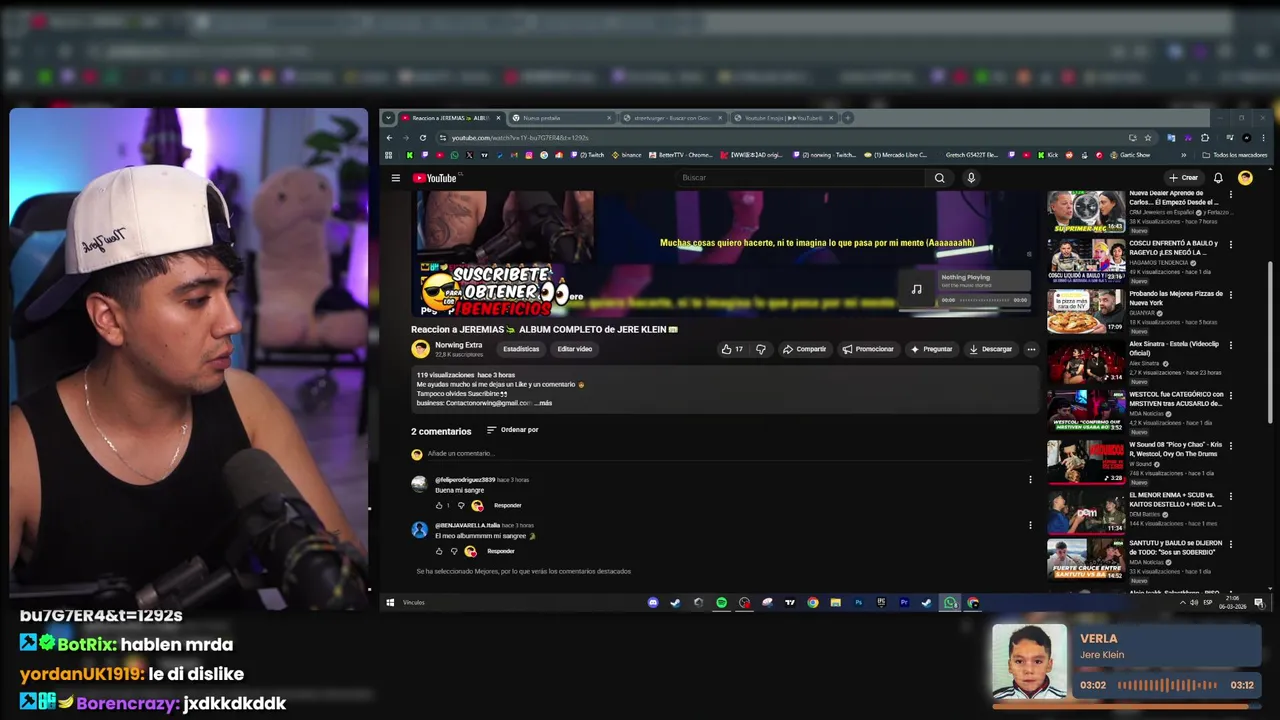Open the Alex Sinatra Estela video thumbnail
Screen dimensions: 1280x720
(x=1085, y=361)
